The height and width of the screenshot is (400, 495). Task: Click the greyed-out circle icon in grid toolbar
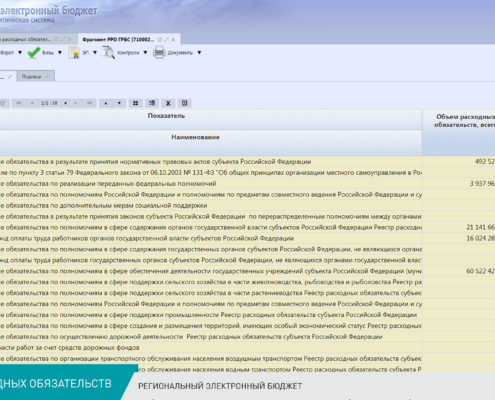tap(2, 103)
